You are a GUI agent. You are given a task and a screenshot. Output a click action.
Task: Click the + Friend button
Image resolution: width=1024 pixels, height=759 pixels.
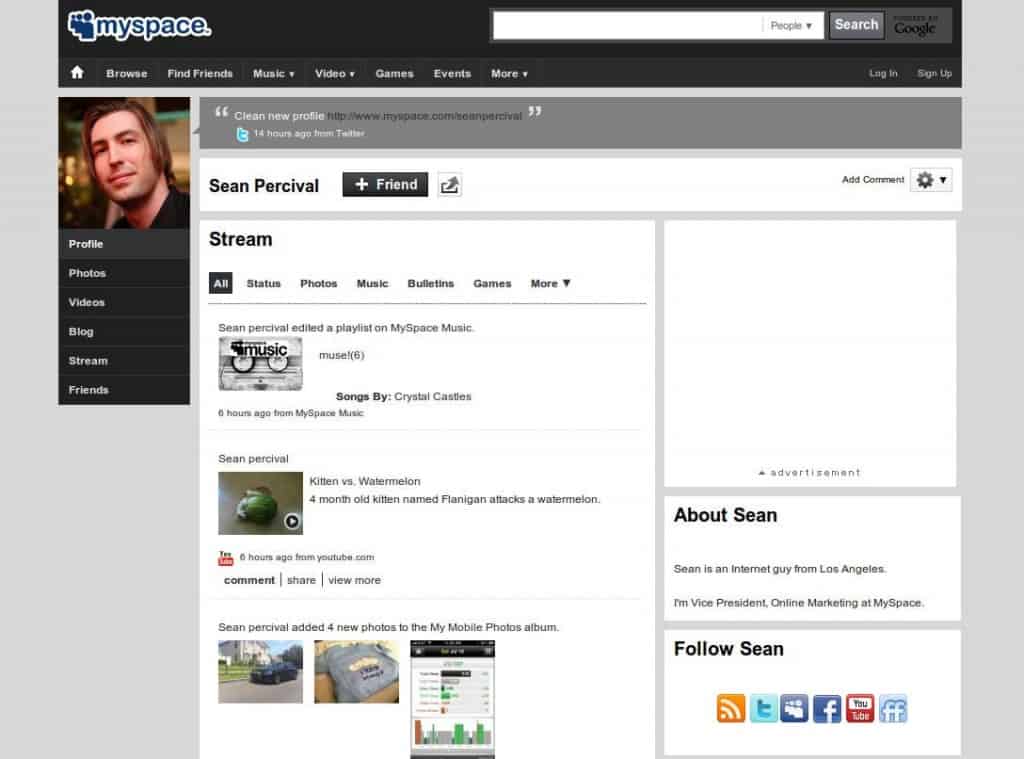[x=385, y=185]
